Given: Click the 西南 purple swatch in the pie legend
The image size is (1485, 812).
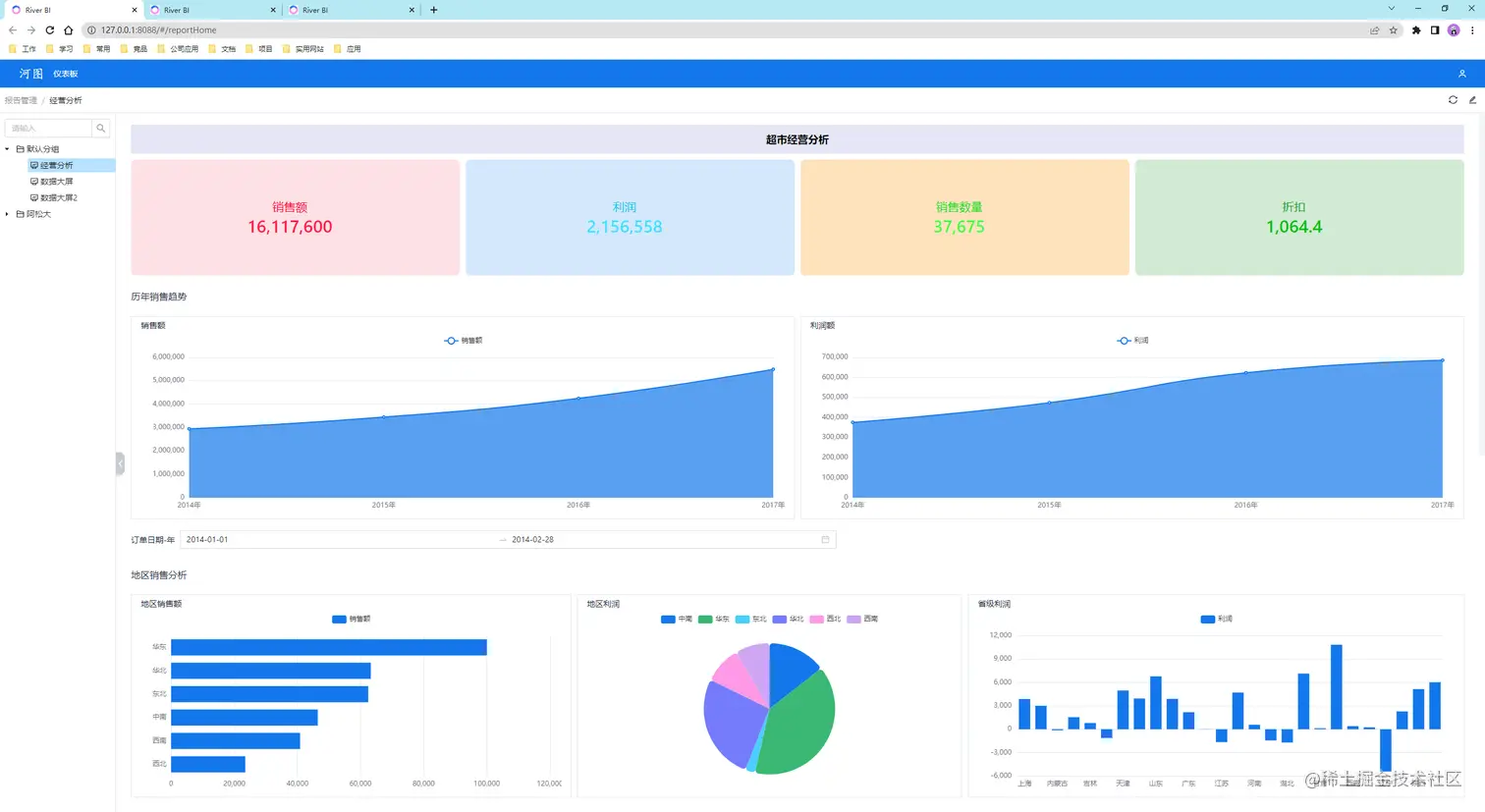Looking at the screenshot, I should pyautogui.click(x=853, y=620).
